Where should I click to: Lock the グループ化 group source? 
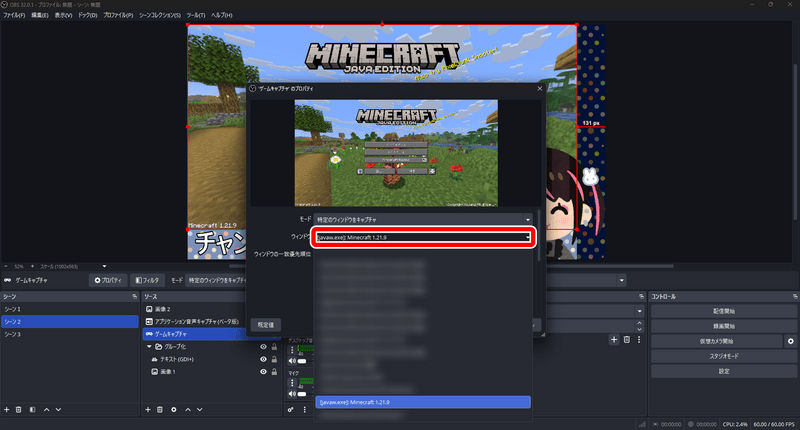[x=274, y=347]
